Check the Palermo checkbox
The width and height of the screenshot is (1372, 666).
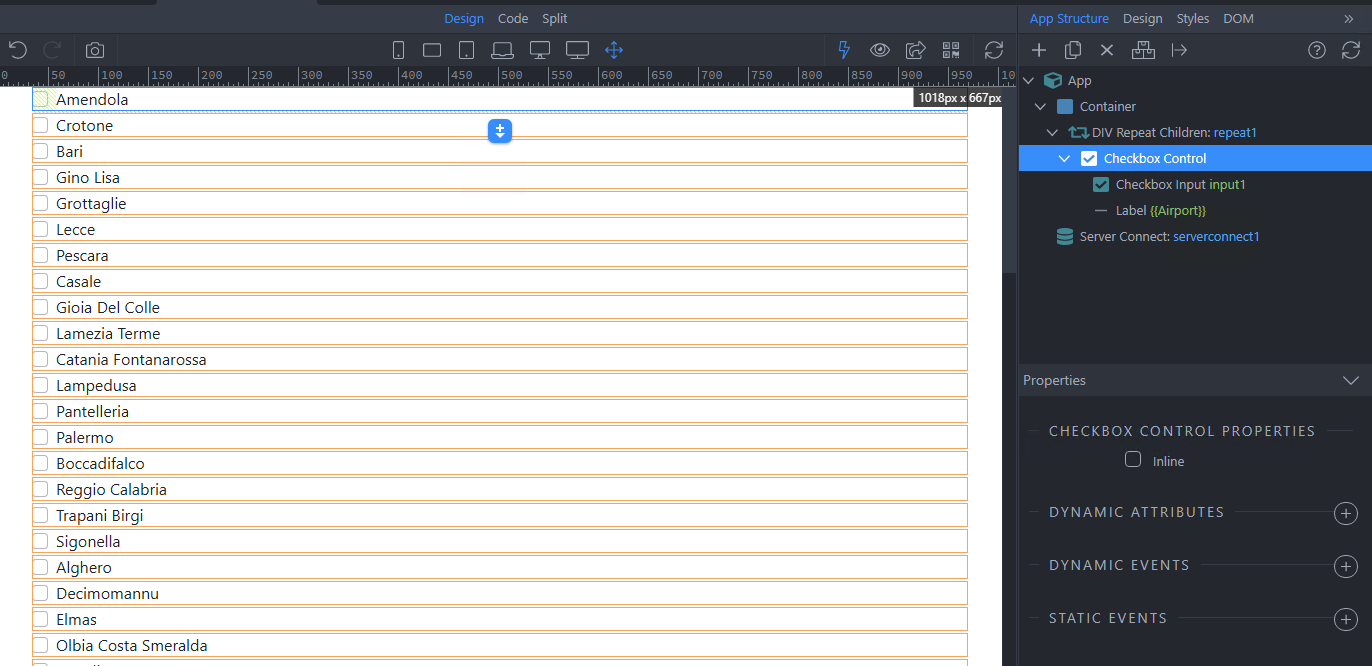(41, 437)
